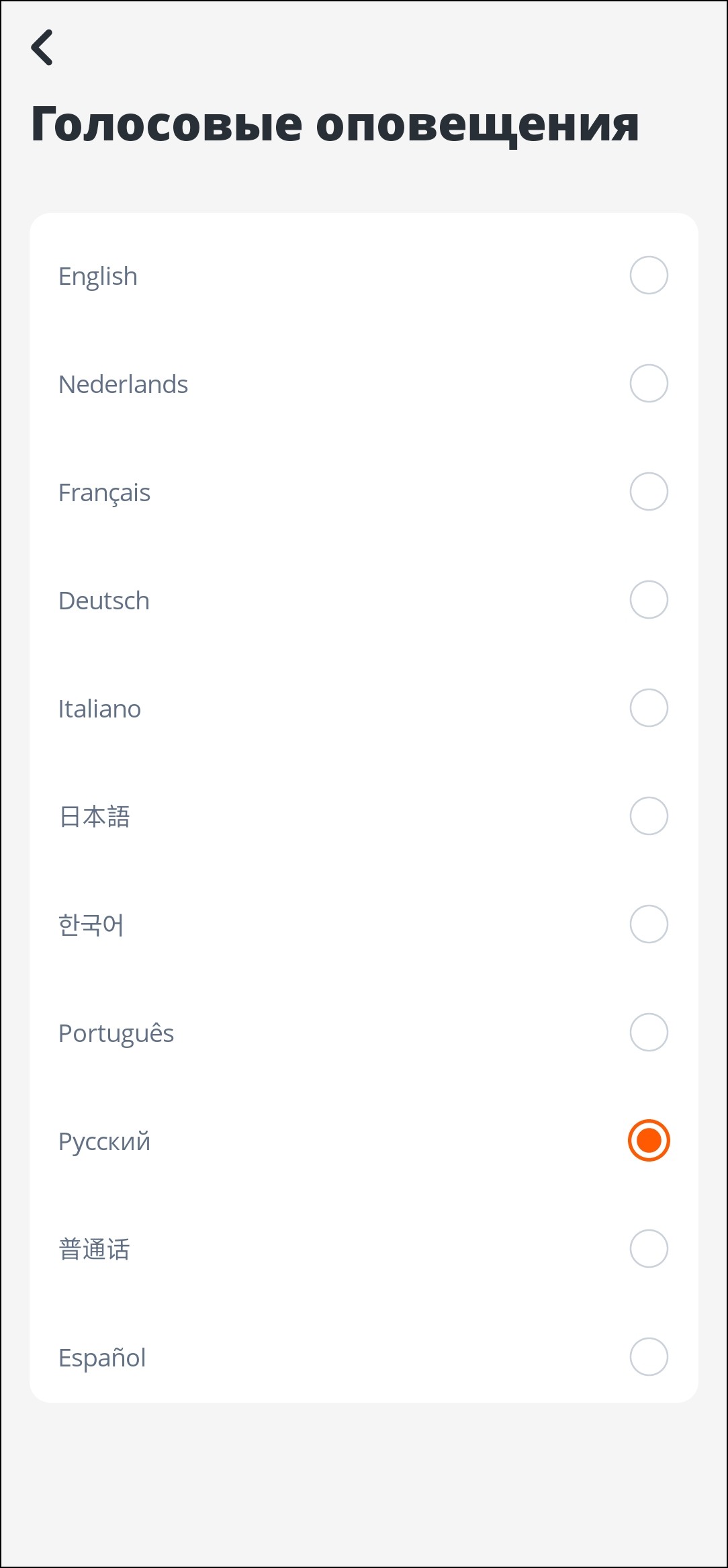The width and height of the screenshot is (728, 1568).
Task: Click the selected Русский radio button
Action: tap(648, 1141)
